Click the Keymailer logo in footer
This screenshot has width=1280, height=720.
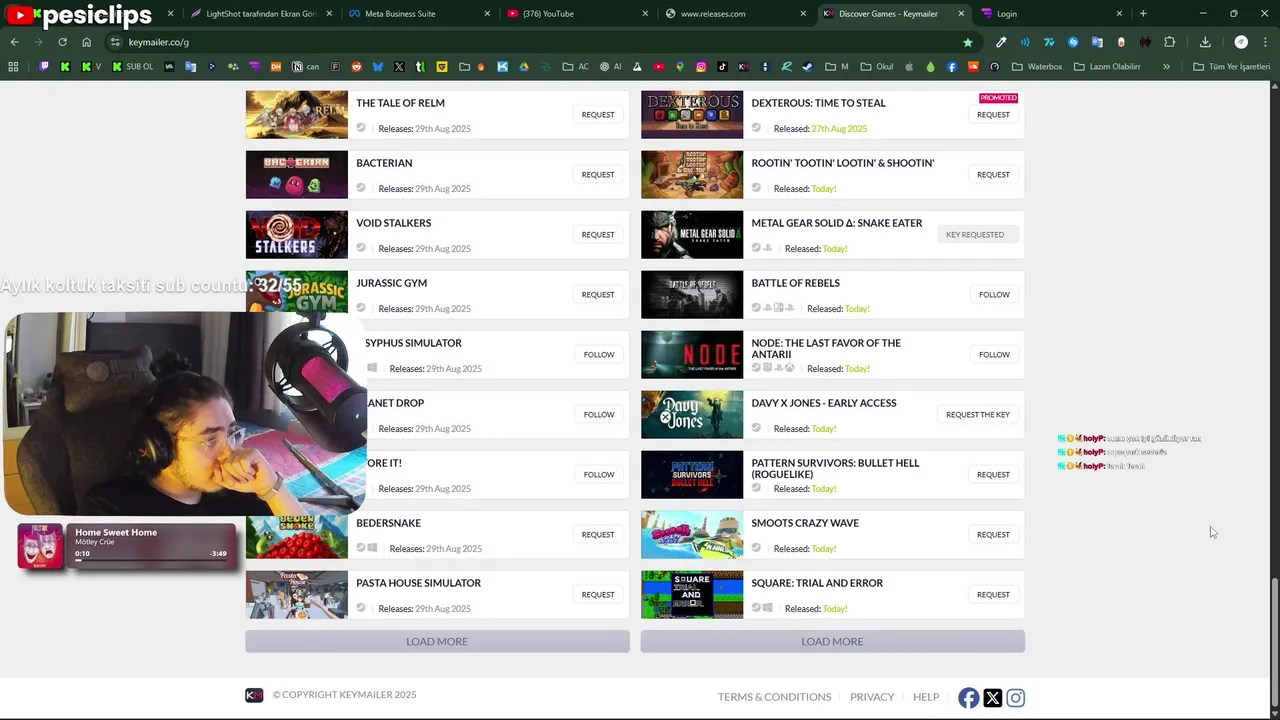pyautogui.click(x=254, y=695)
